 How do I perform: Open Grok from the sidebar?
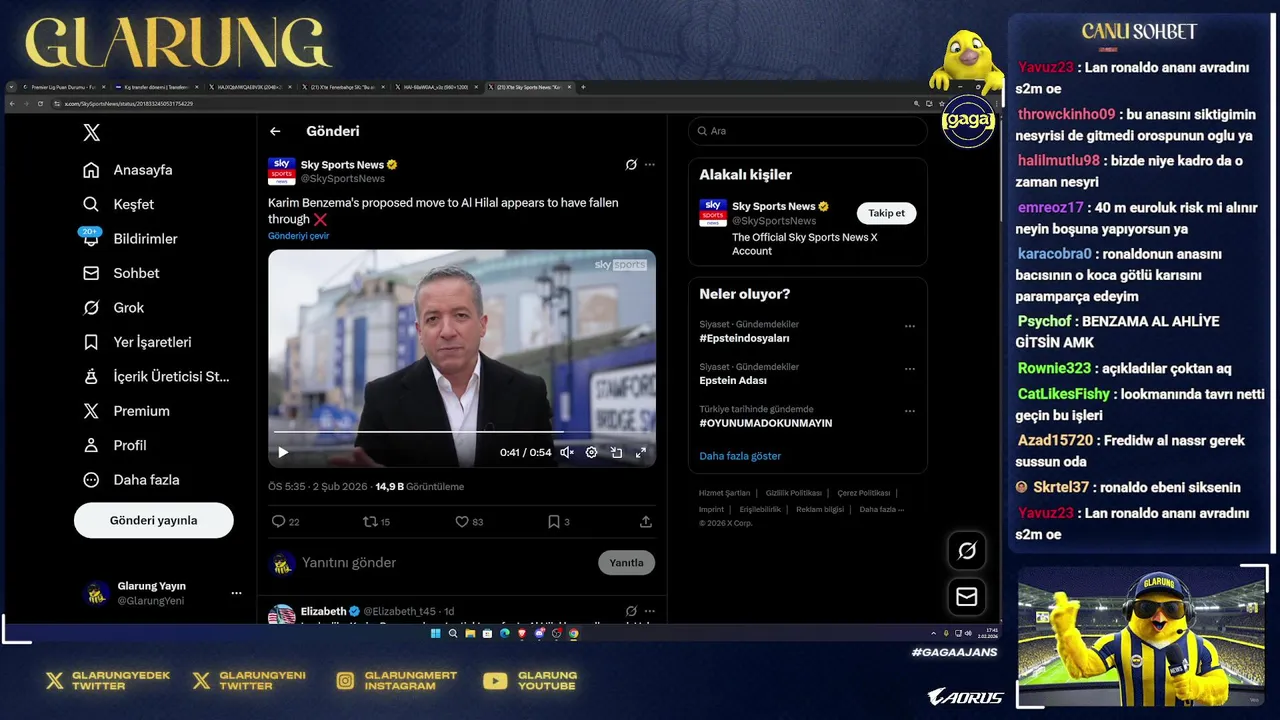[x=114, y=307]
